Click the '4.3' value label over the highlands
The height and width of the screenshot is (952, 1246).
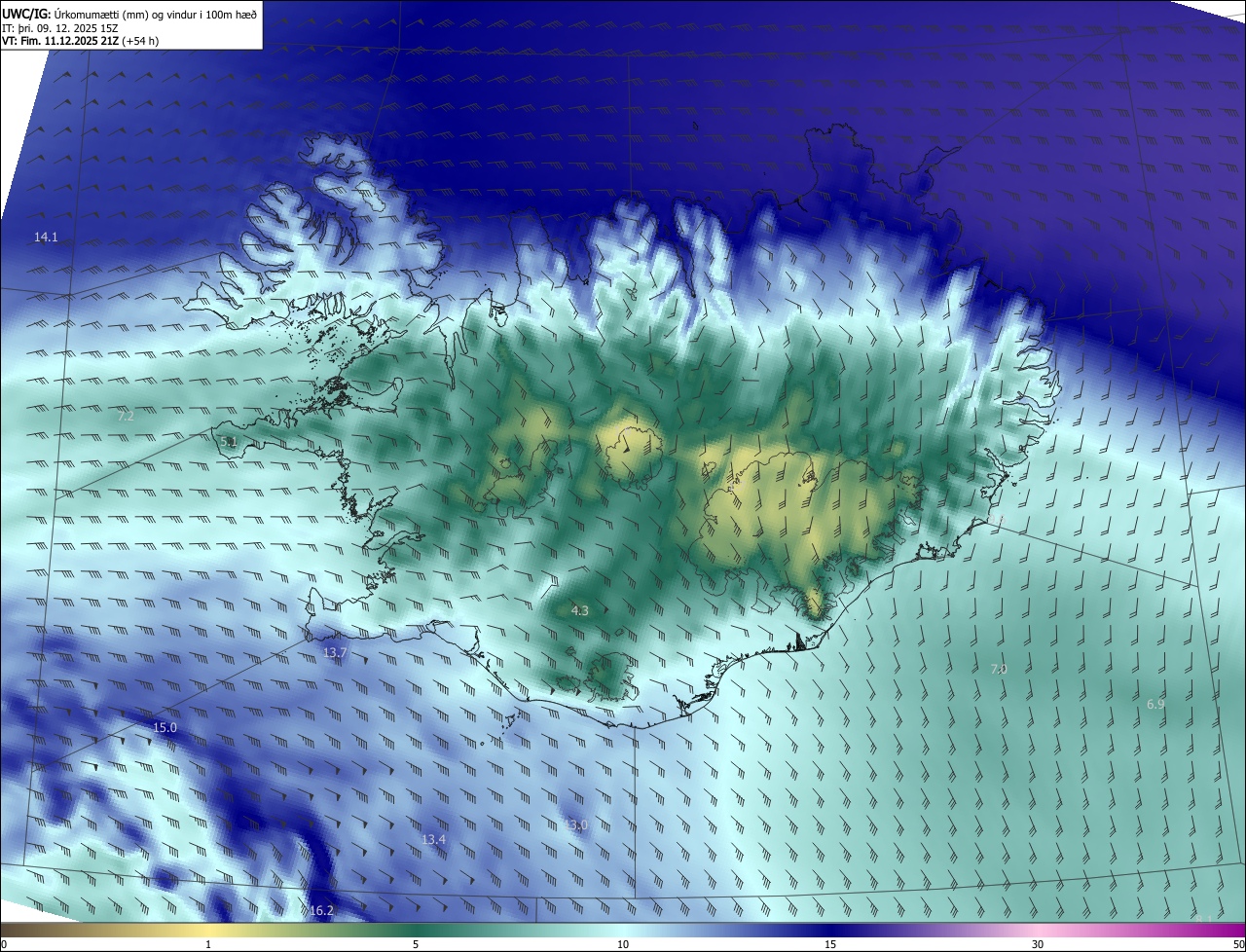pos(579,611)
